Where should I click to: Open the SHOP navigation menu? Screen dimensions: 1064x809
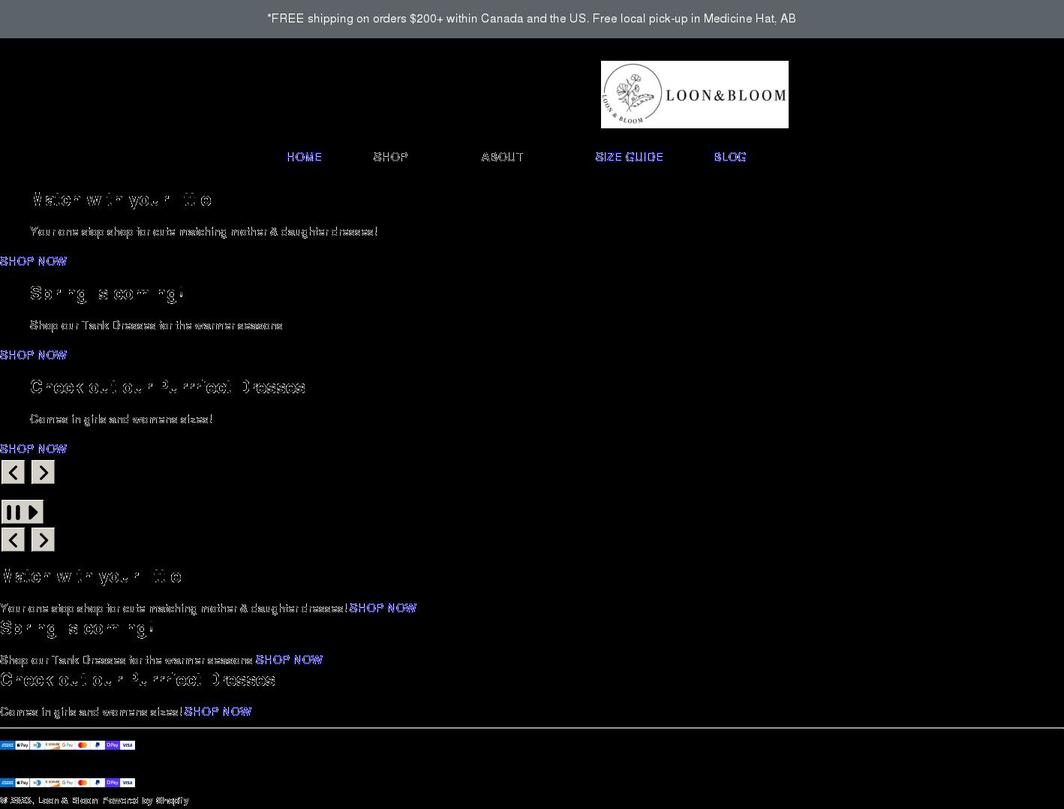point(389,157)
